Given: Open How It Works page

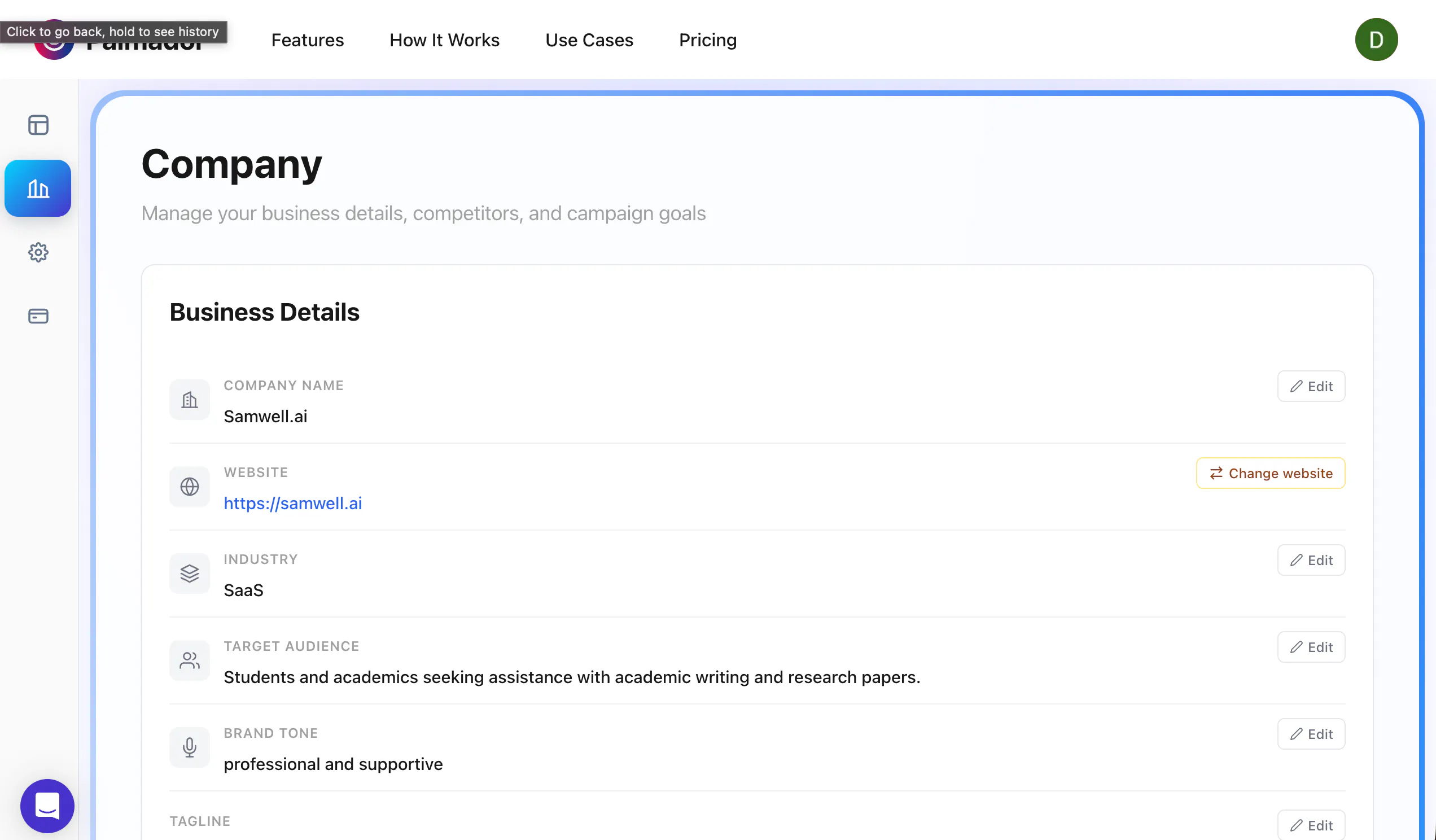Looking at the screenshot, I should [444, 40].
